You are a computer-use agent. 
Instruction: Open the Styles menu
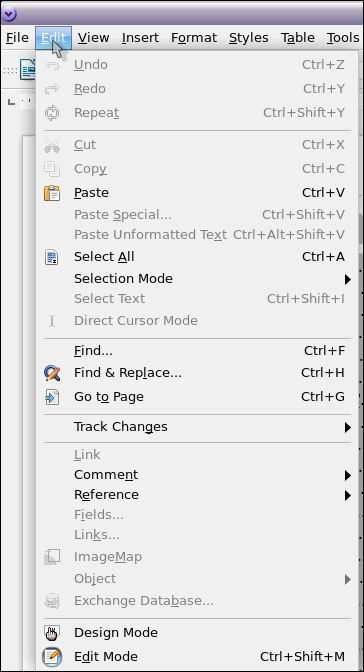point(249,38)
